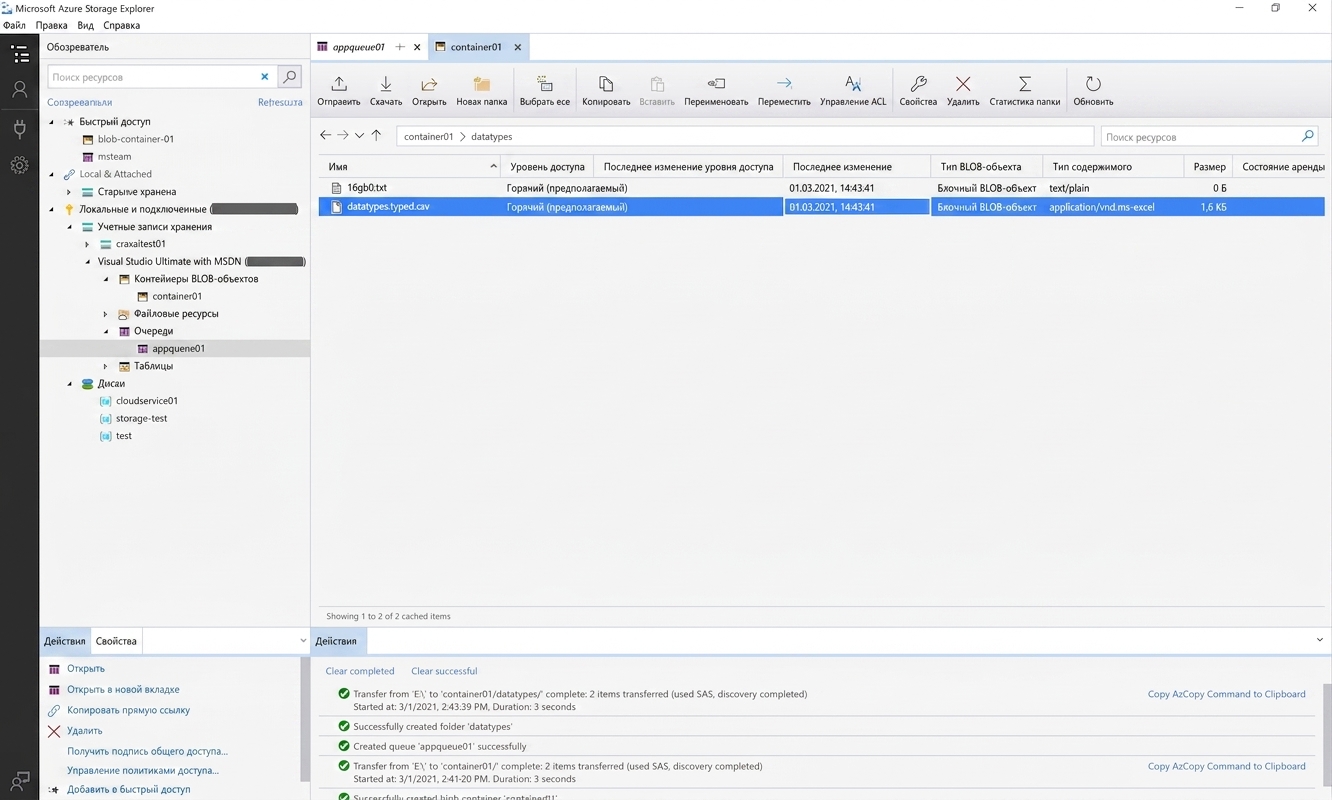Click the first Copy AzCopy Command to Clipboard link

click(1226, 694)
